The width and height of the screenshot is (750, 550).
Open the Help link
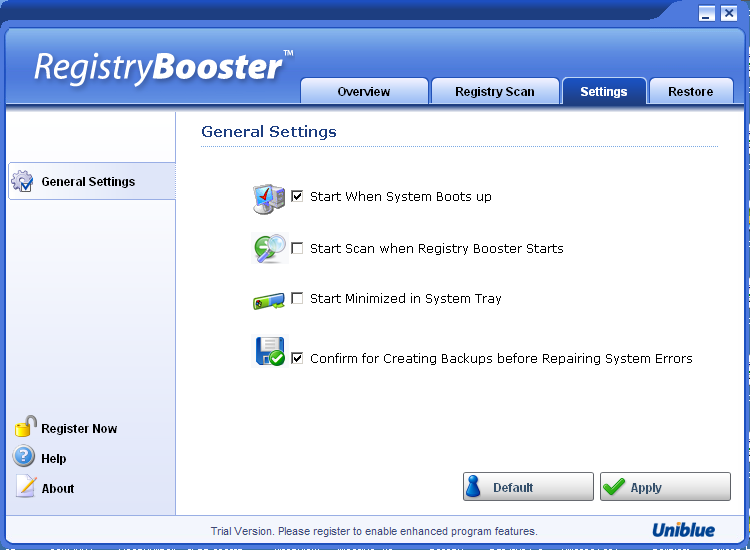[54, 459]
